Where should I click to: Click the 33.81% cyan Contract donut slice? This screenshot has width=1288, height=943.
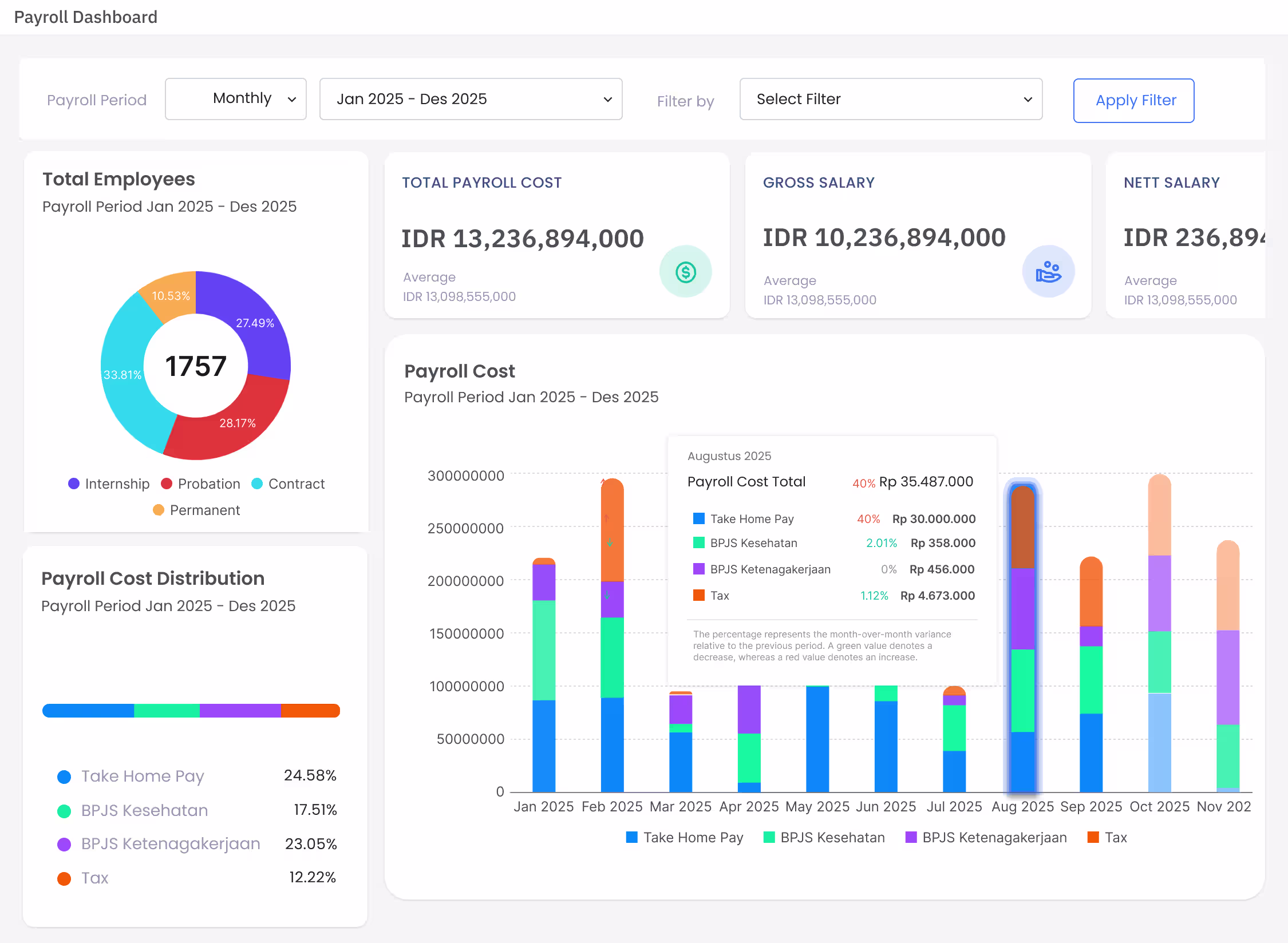click(x=122, y=375)
